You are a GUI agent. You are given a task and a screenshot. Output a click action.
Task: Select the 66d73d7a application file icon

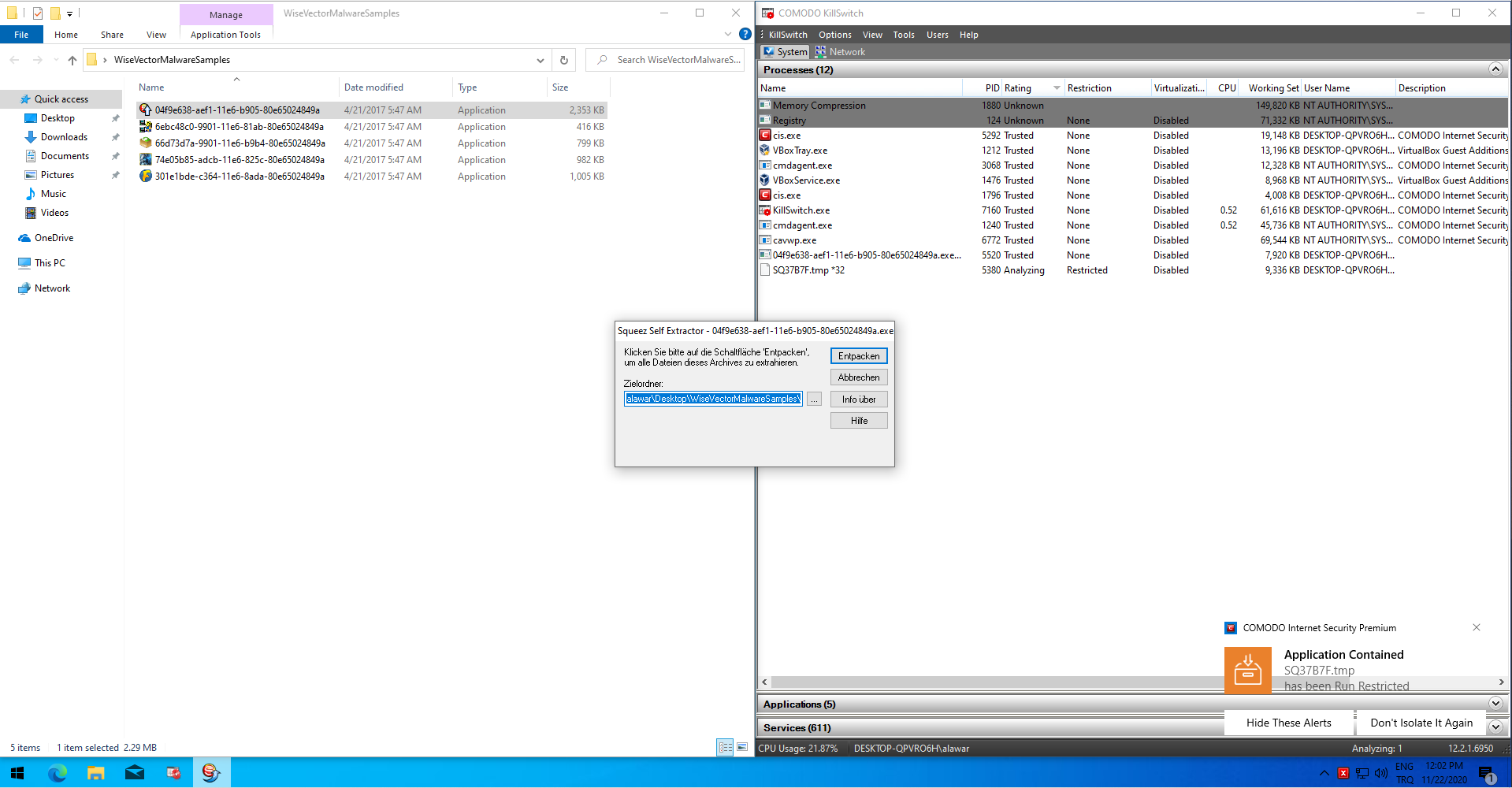[146, 143]
